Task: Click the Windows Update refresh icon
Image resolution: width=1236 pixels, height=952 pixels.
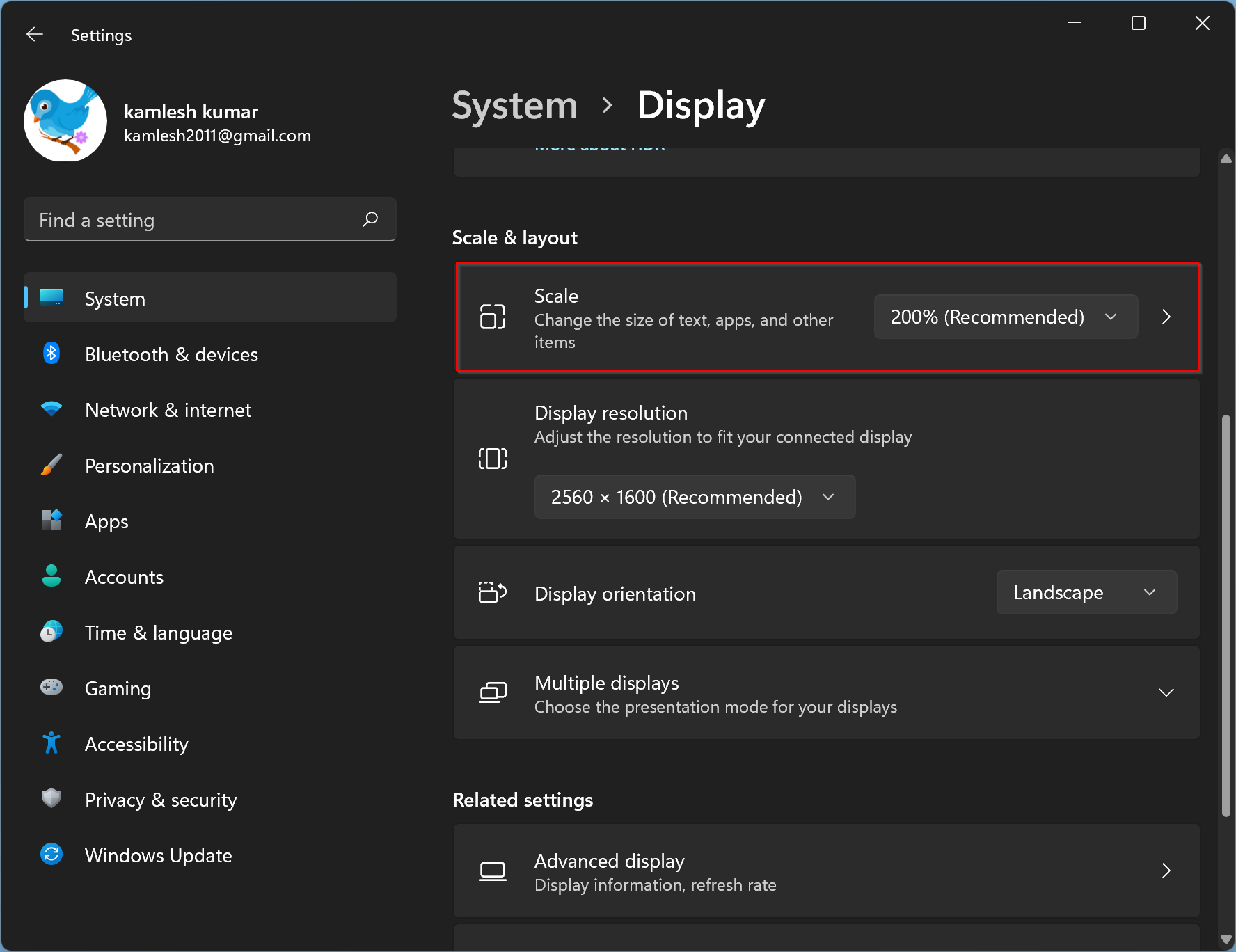Action: (x=51, y=854)
